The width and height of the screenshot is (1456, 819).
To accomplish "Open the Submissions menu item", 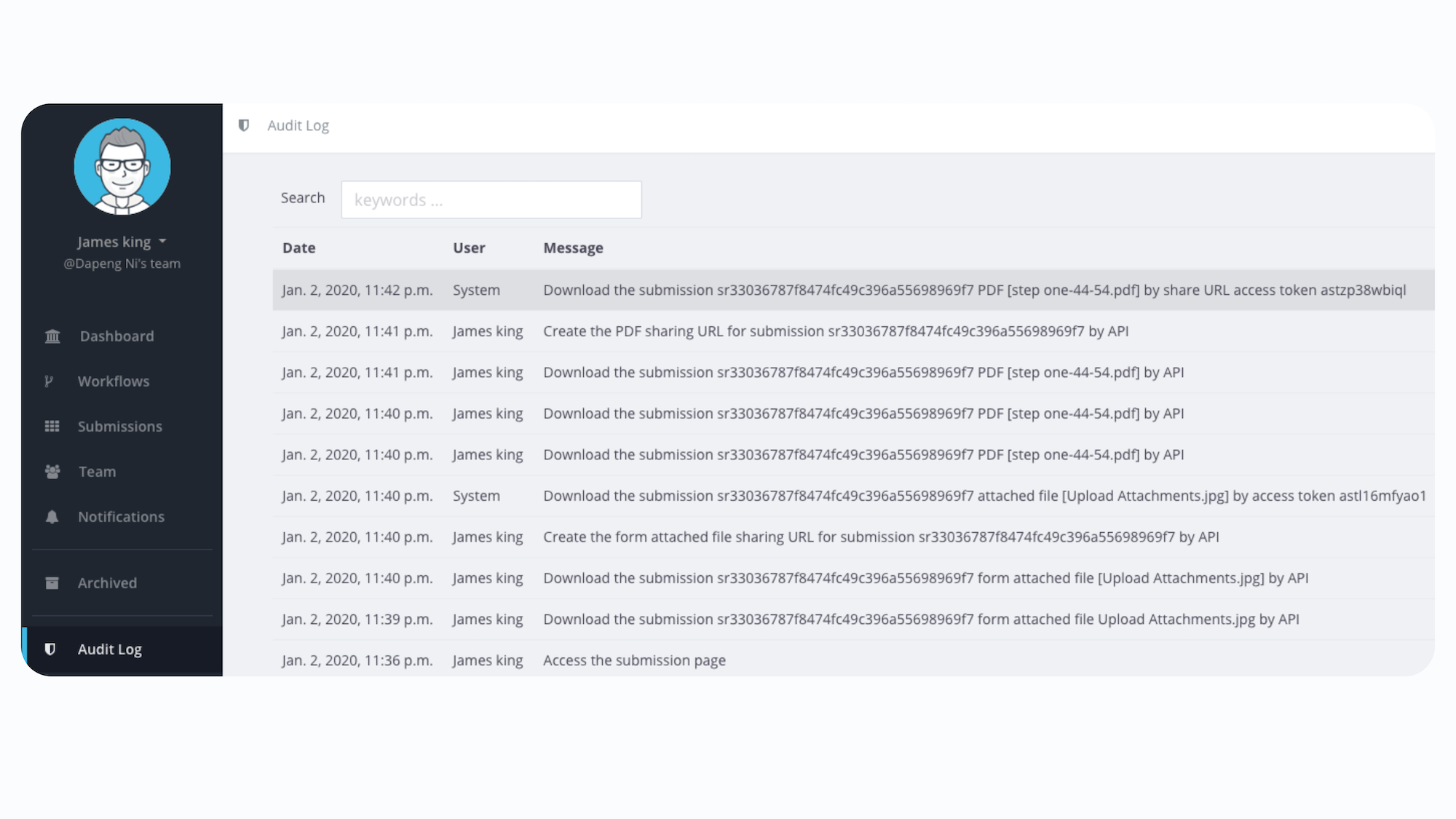I will coord(119,427).
